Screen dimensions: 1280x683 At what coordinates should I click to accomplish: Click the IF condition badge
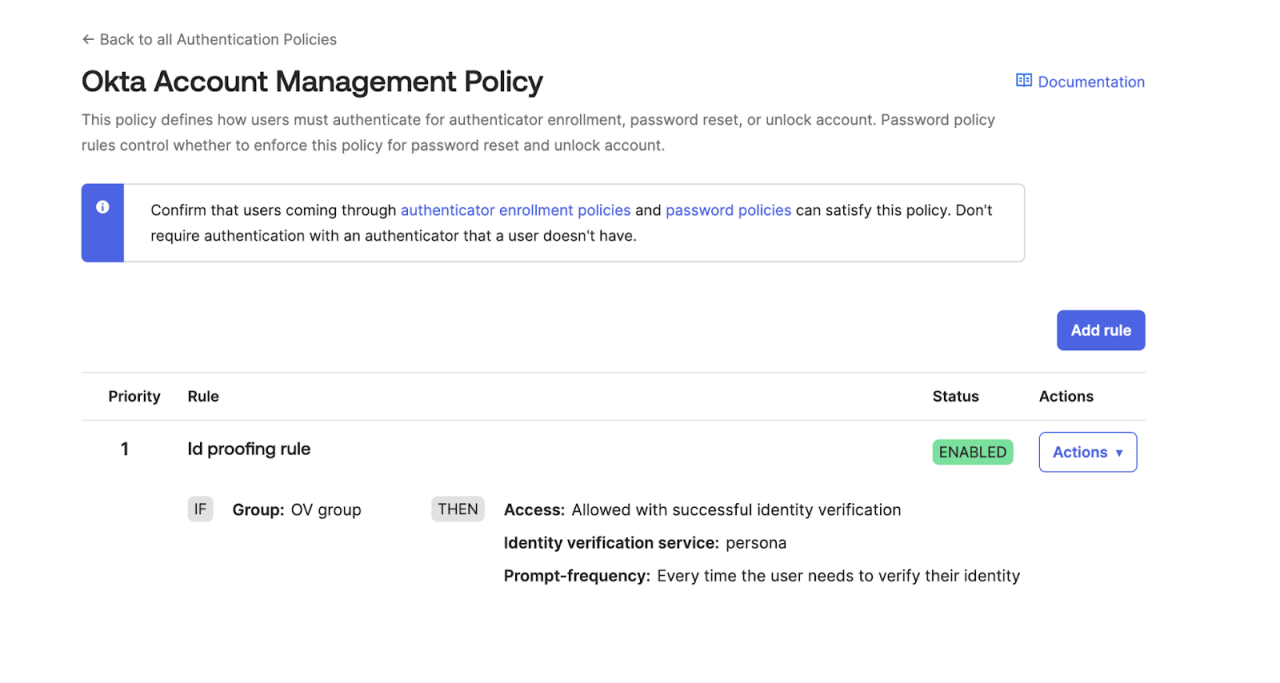(x=200, y=510)
